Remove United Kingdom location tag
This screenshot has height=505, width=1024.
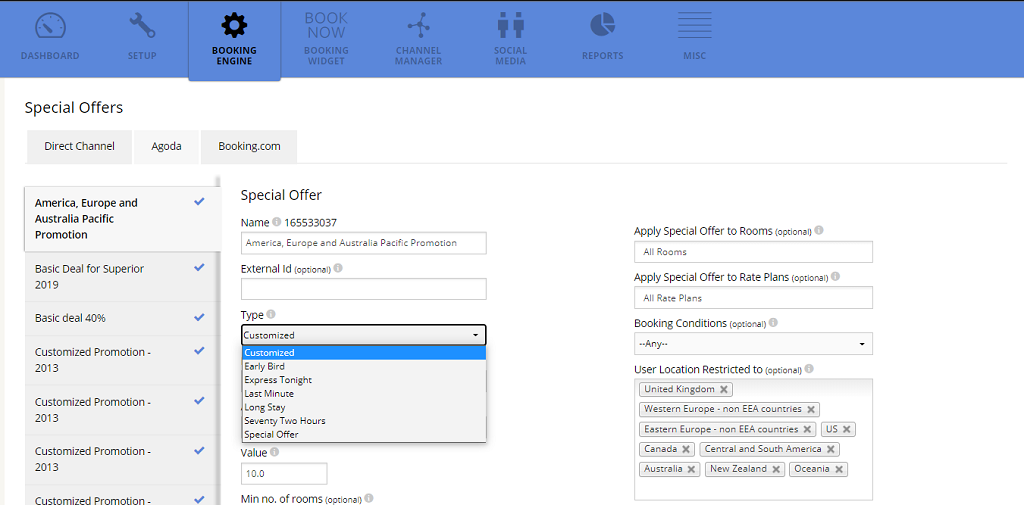[724, 390]
